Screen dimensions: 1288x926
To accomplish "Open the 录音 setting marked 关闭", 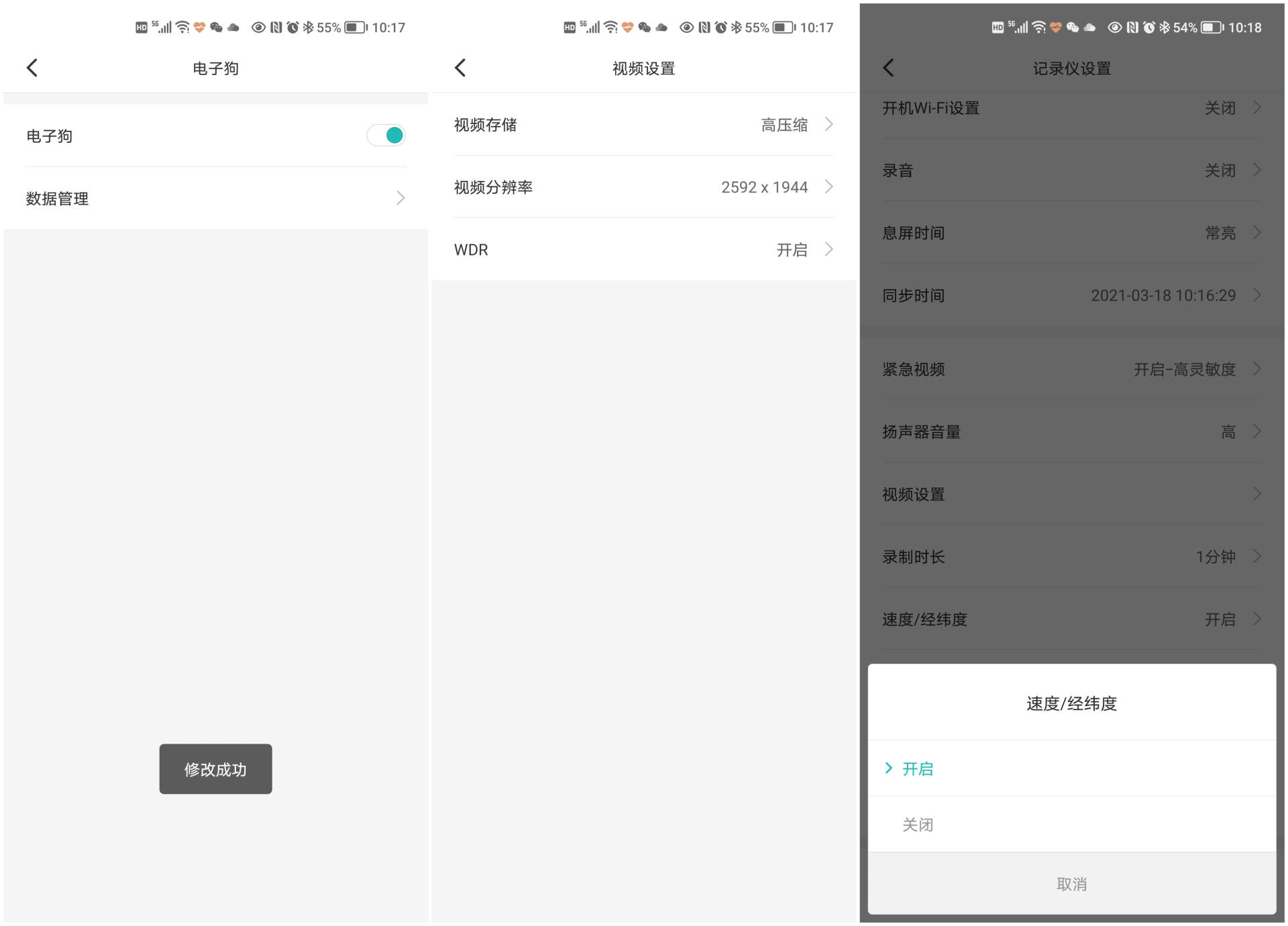I will click(1071, 171).
